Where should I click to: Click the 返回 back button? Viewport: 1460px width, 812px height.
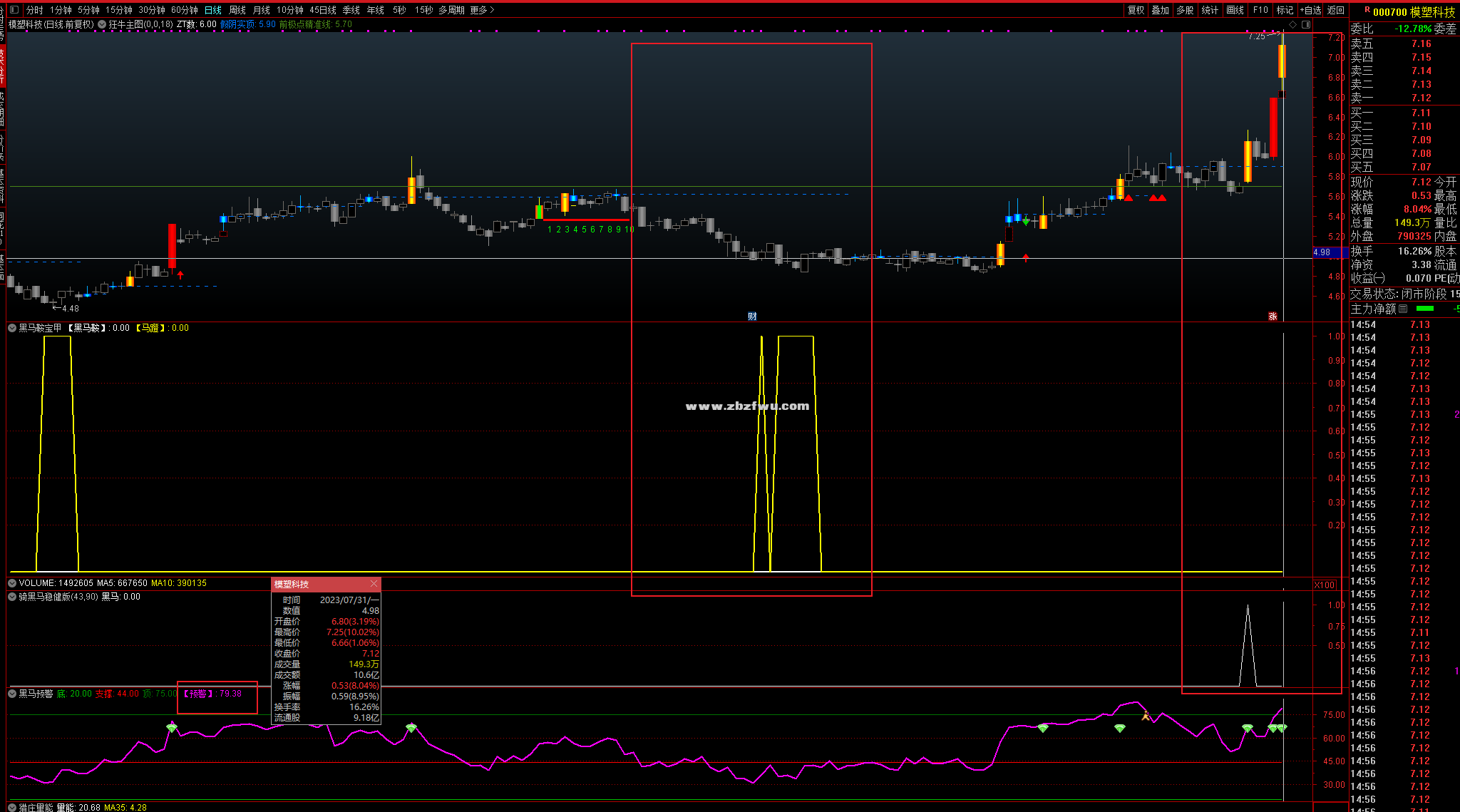(x=1336, y=10)
